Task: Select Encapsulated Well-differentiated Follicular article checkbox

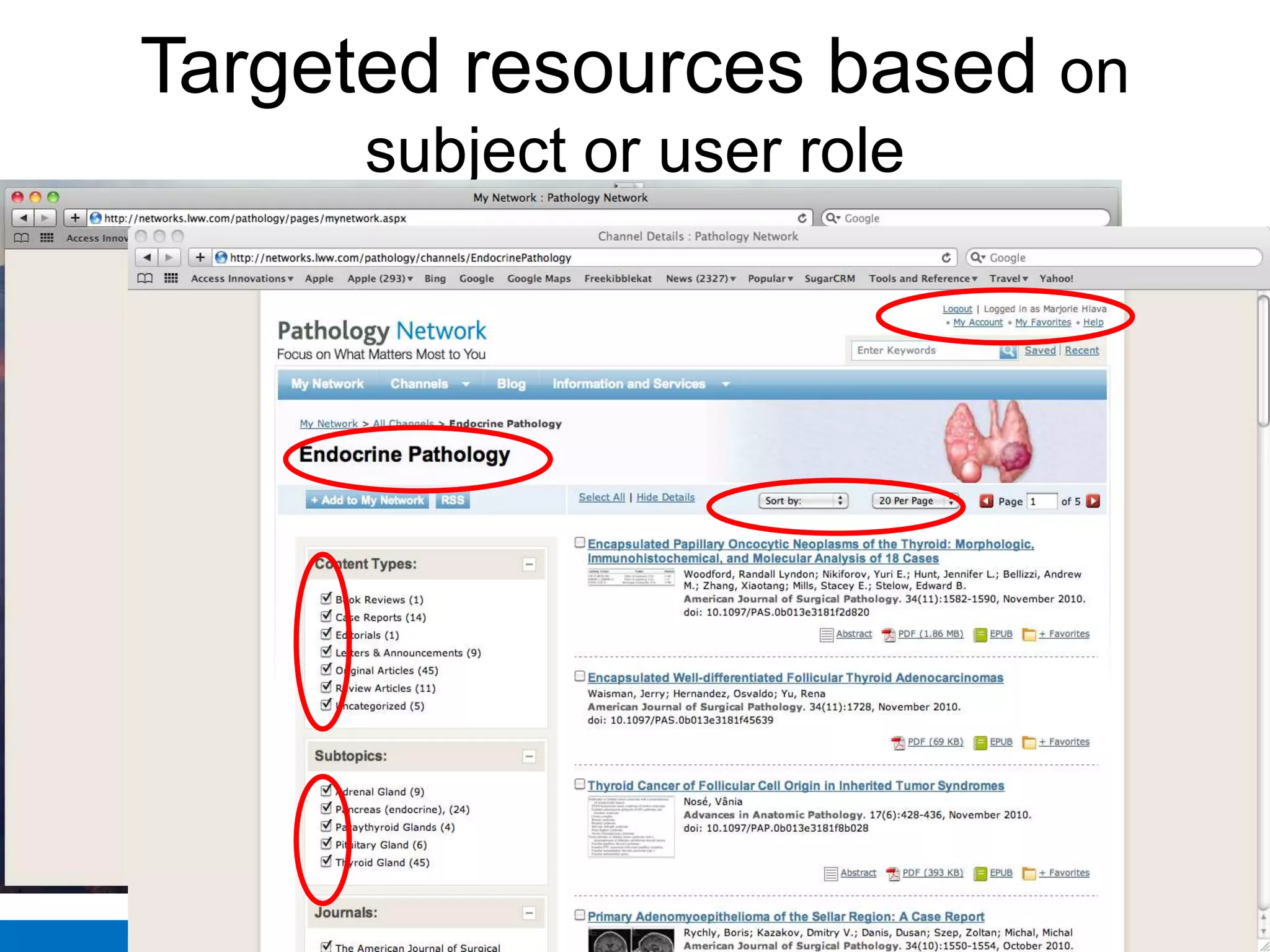Action: click(580, 676)
